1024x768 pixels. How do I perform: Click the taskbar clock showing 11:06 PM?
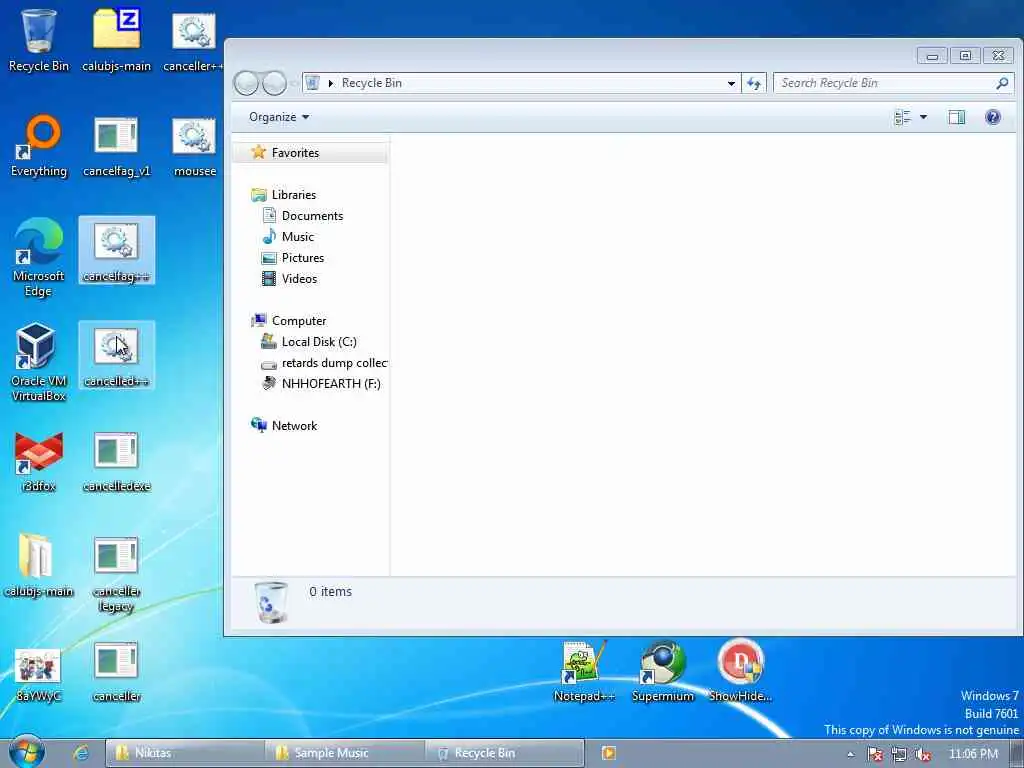[x=973, y=754]
